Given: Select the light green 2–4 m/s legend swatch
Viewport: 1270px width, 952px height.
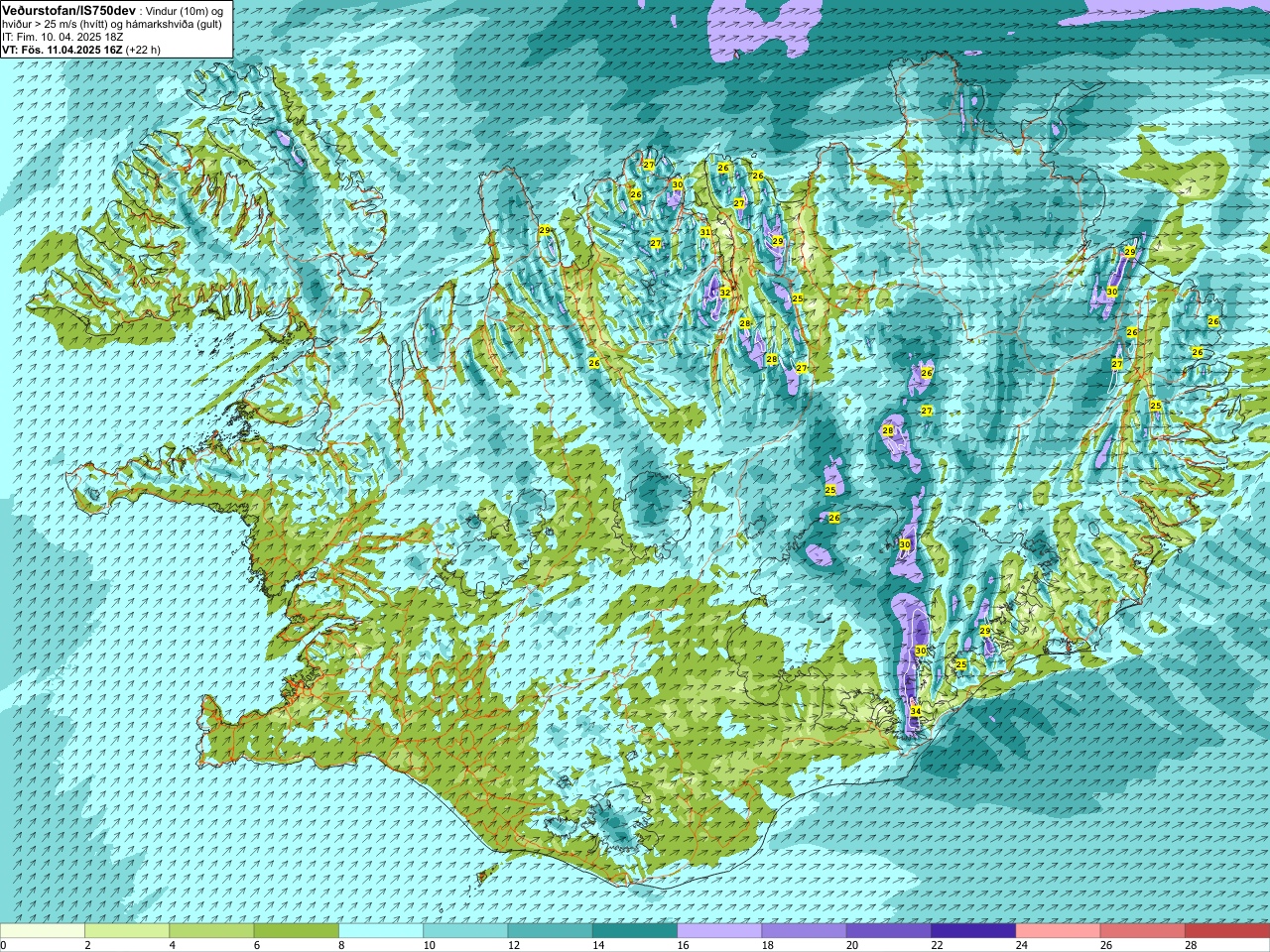Looking at the screenshot, I should pyautogui.click(x=127, y=931).
